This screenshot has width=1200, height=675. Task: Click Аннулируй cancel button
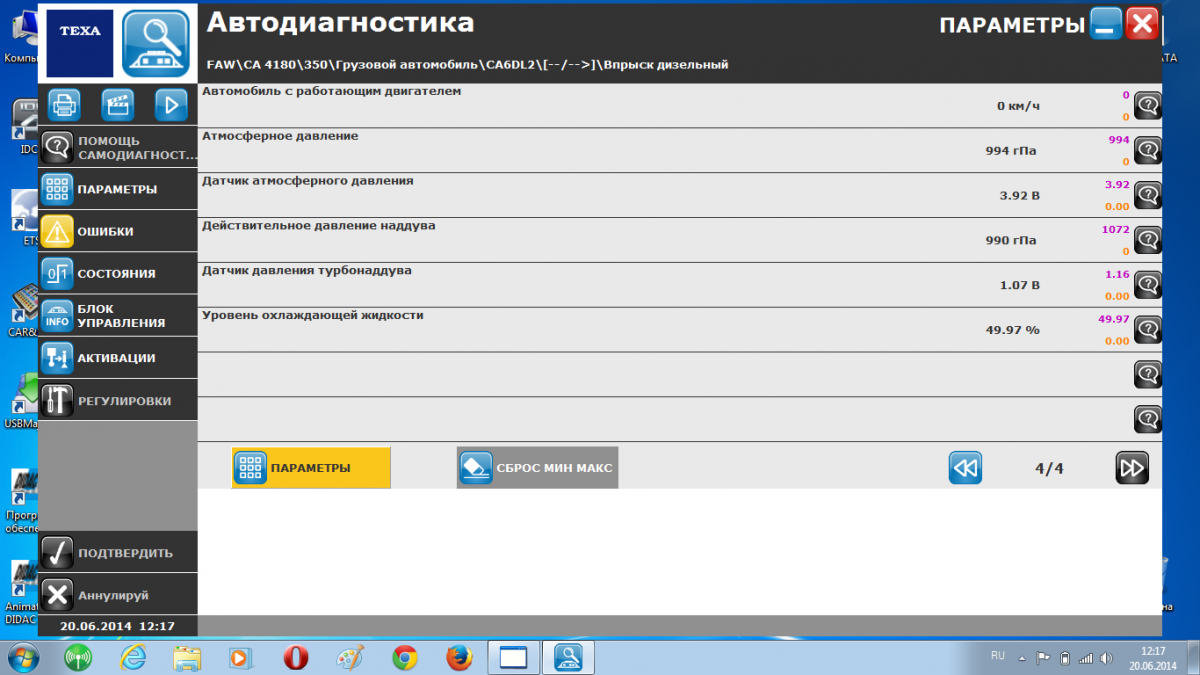(x=118, y=595)
